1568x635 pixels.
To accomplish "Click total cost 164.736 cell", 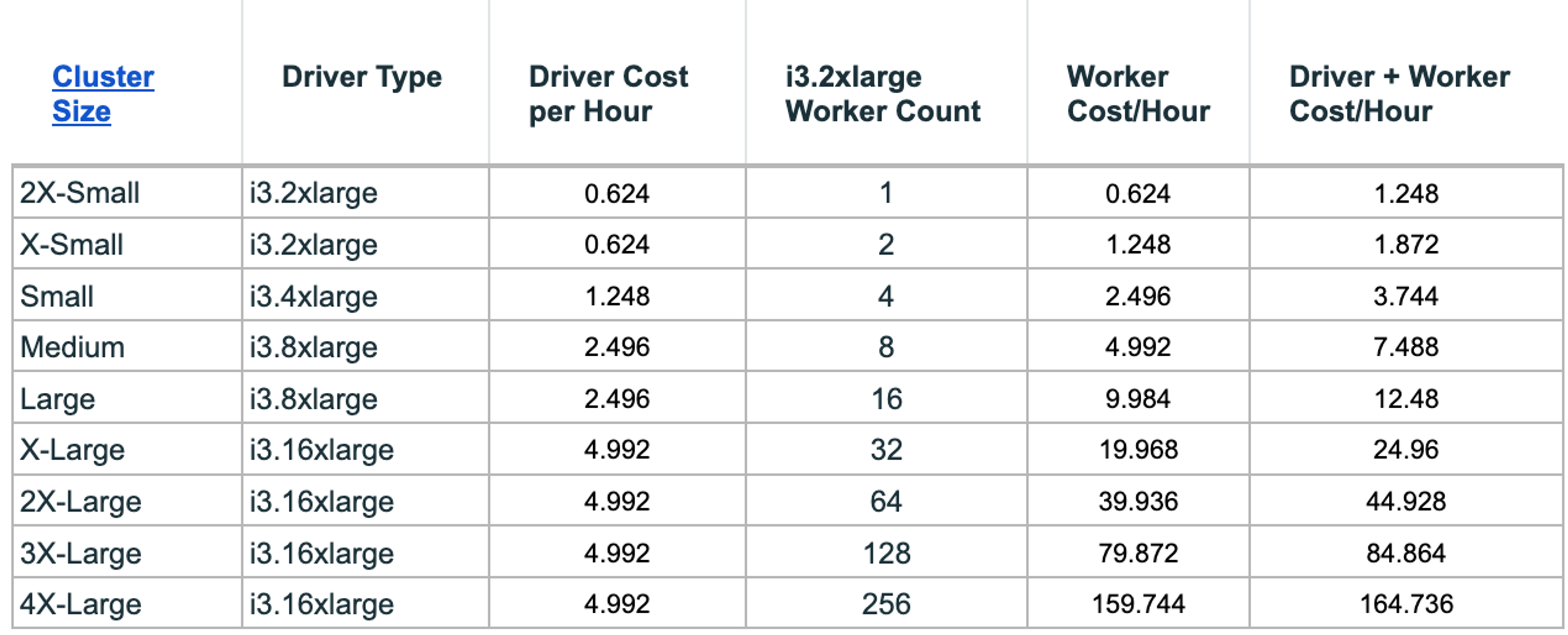I will coord(1407,603).
